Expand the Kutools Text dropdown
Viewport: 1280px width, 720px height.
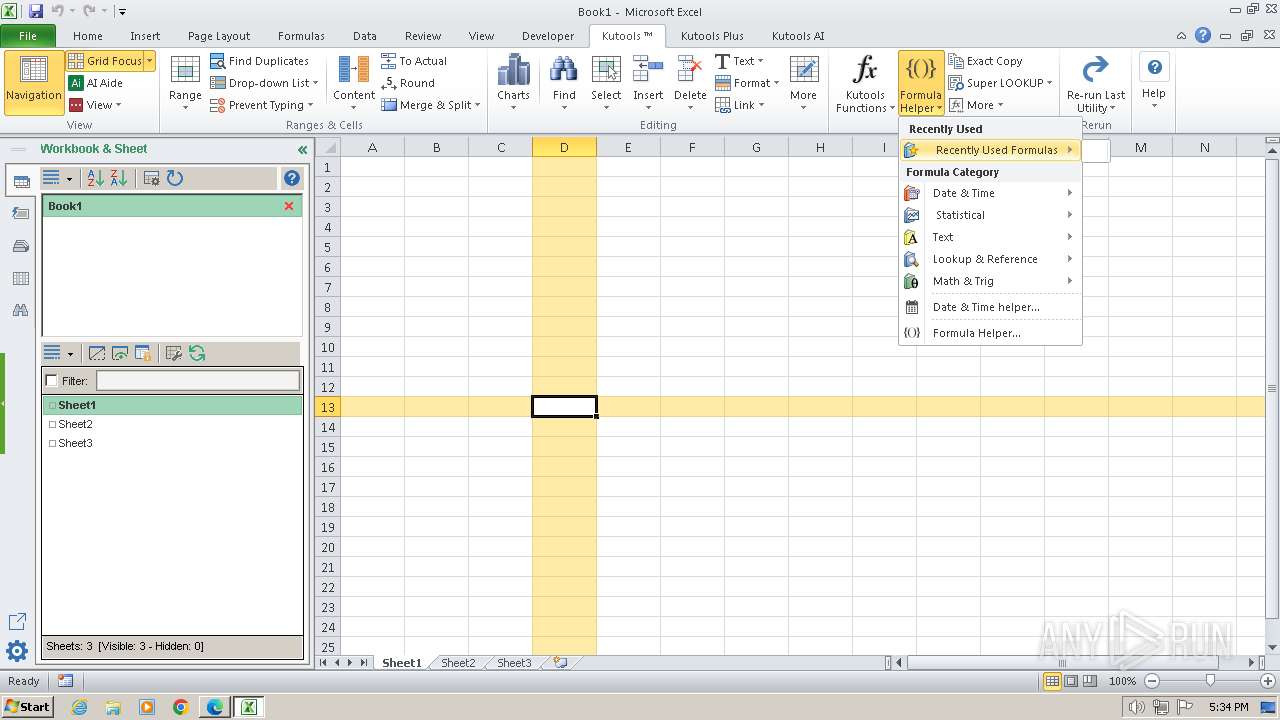[739, 61]
